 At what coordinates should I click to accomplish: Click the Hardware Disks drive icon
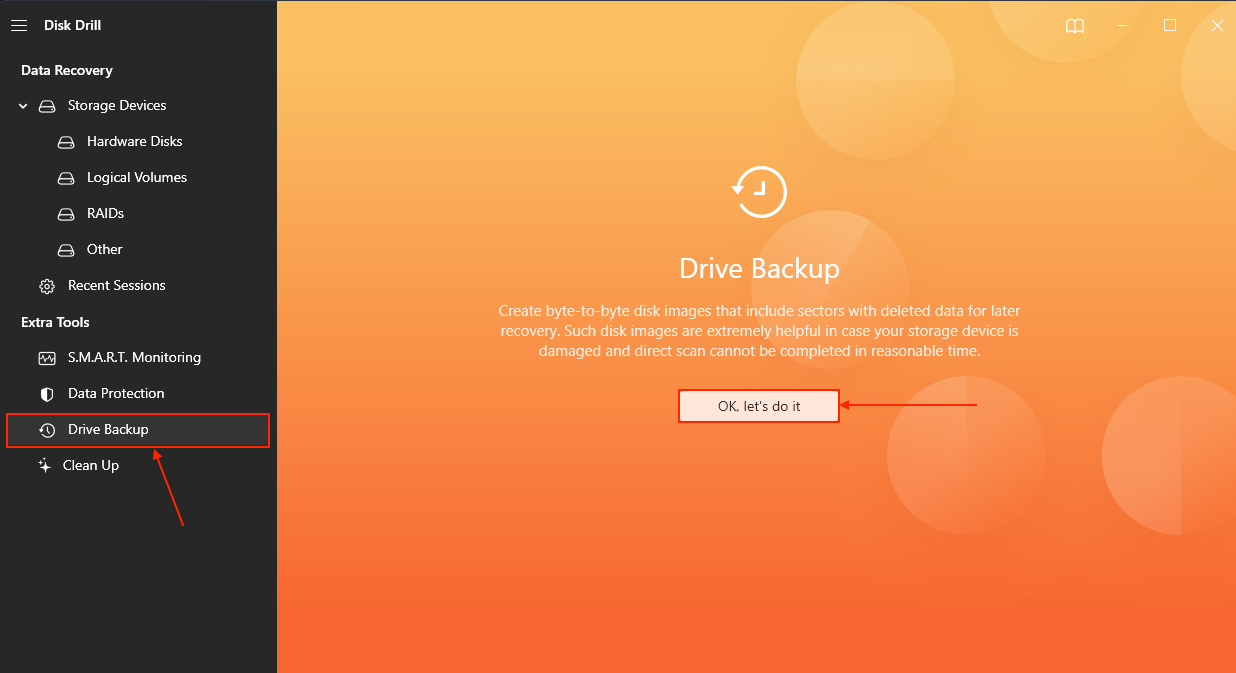tap(66, 142)
